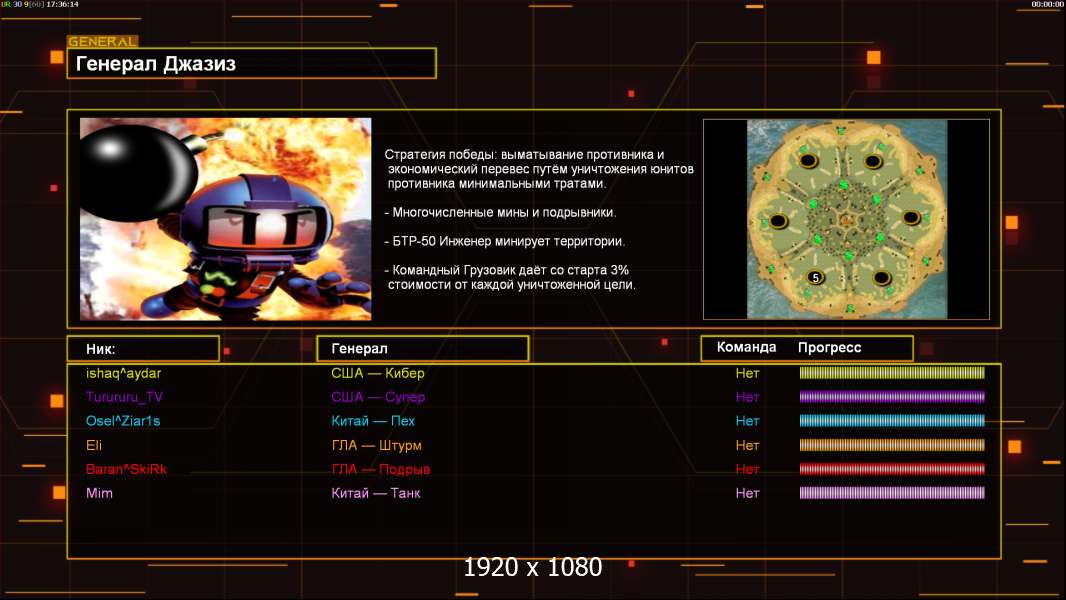
Task: Select the Генерал Джазиз title field
Action: pyautogui.click(x=252, y=63)
